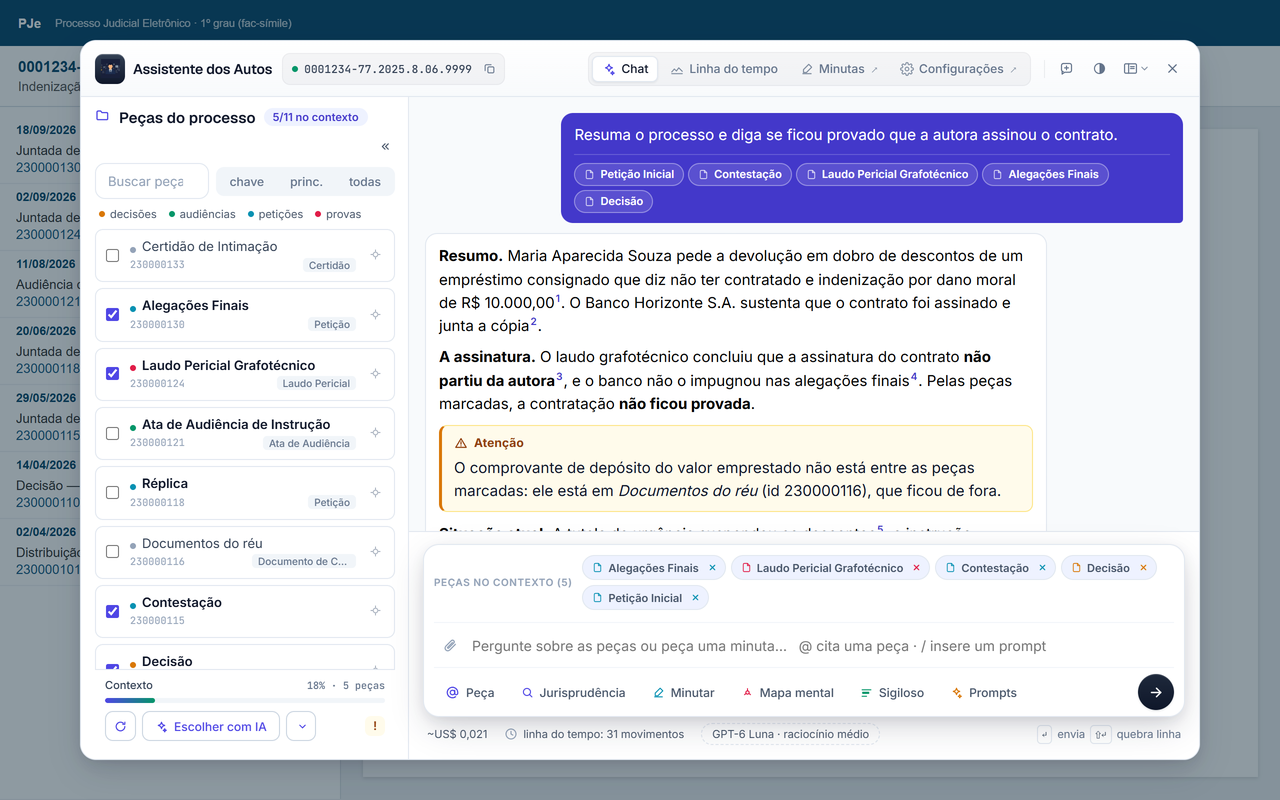
Task: Uncheck the Contestação checkbox in the list
Action: (113, 611)
